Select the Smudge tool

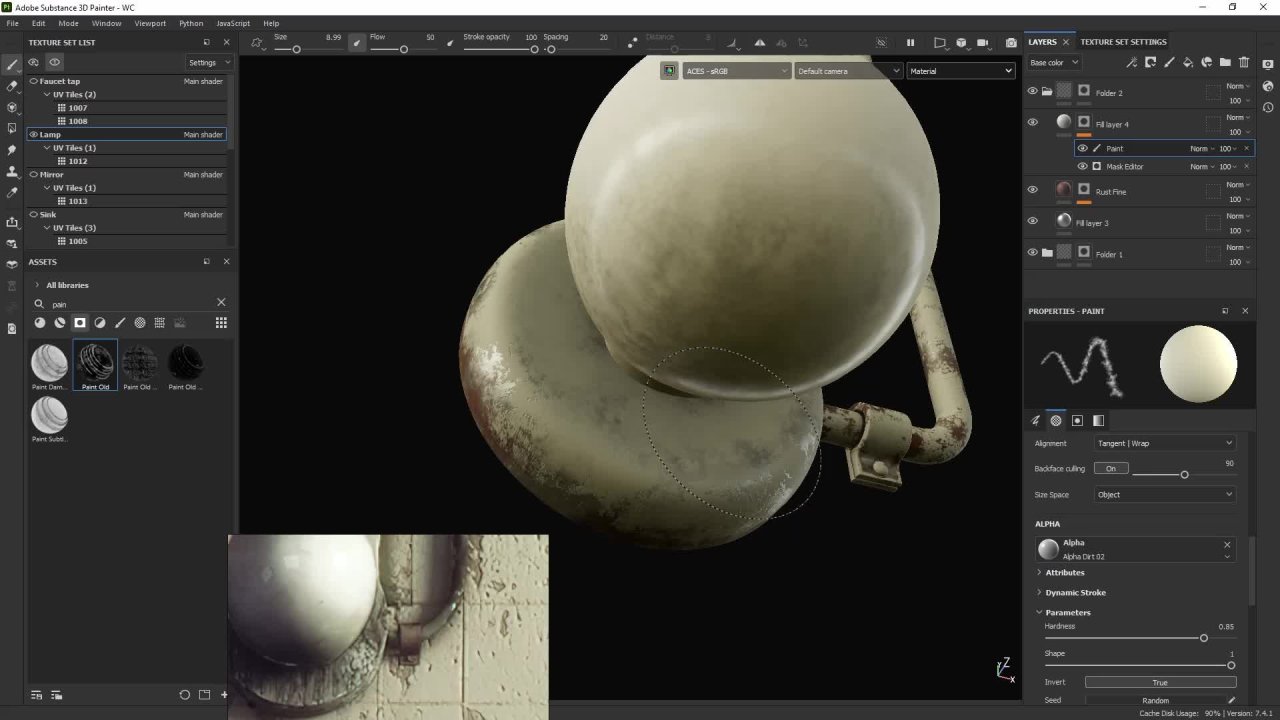point(12,150)
